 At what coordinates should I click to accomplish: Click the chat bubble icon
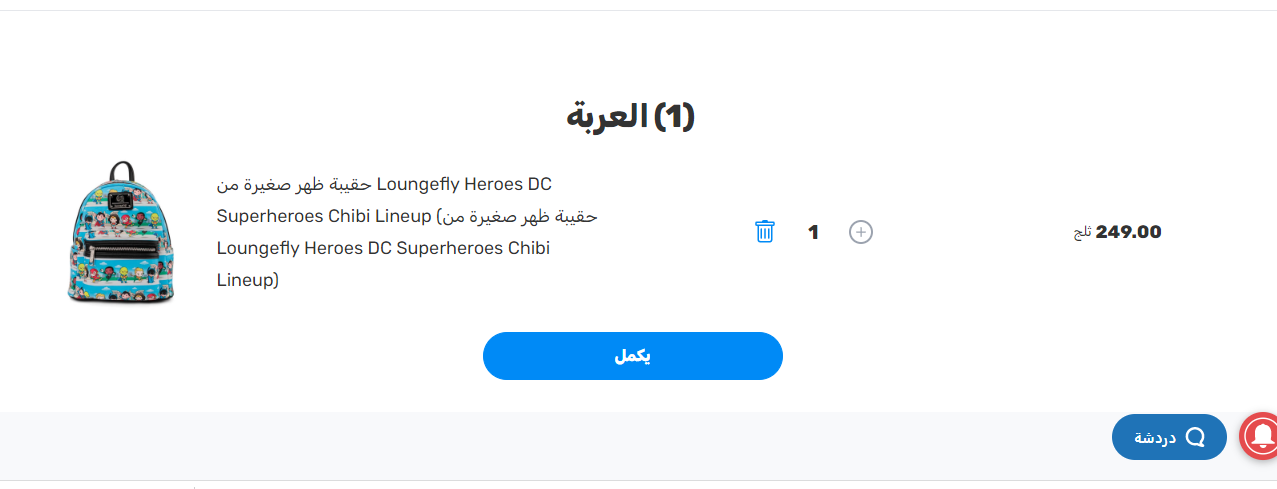point(1195,437)
